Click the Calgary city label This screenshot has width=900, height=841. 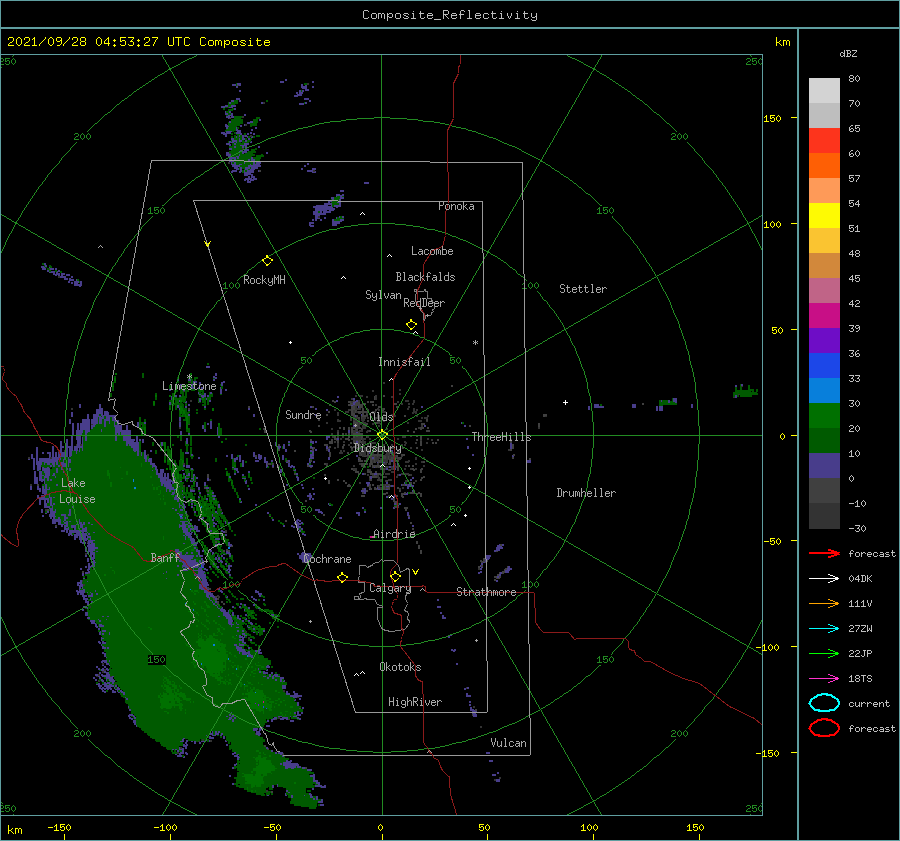(390, 588)
